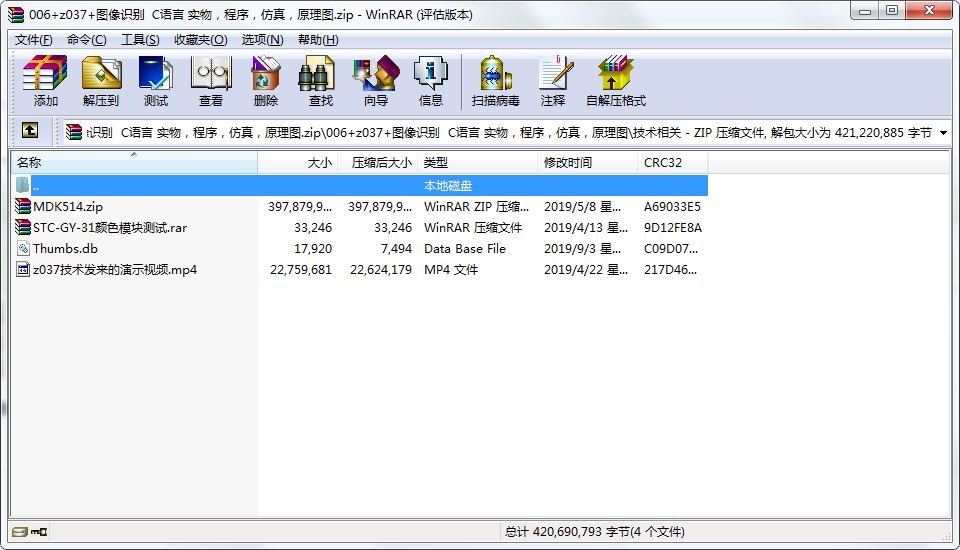Click the MDK514.zip archive icon

tap(23, 206)
